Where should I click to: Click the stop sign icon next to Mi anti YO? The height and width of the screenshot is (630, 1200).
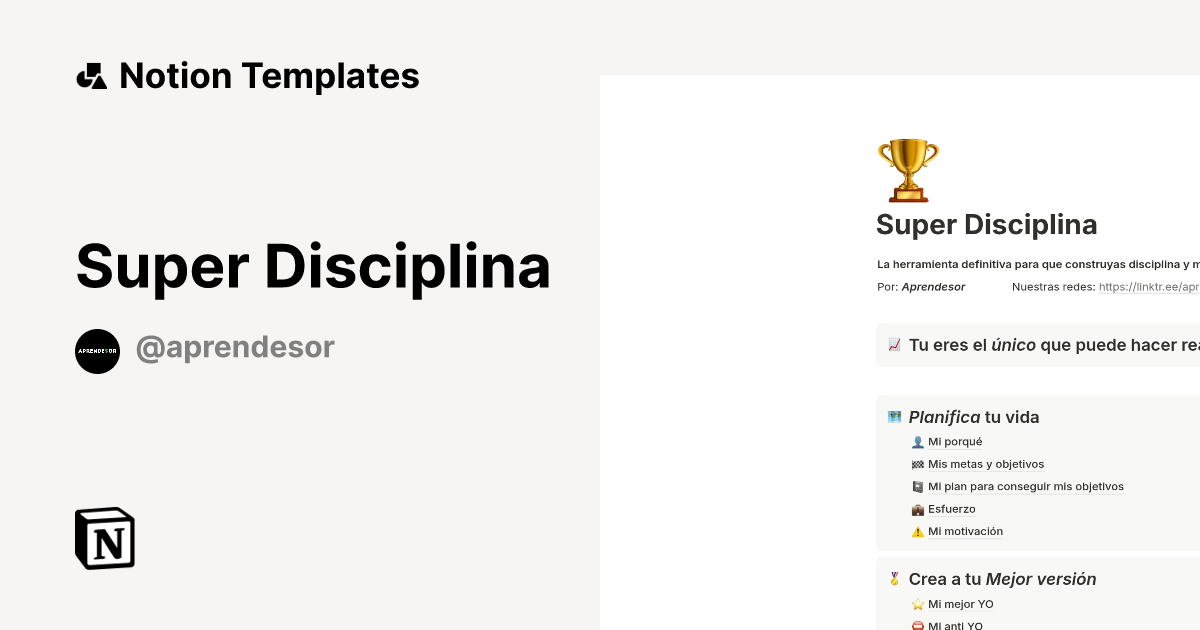tap(917, 625)
